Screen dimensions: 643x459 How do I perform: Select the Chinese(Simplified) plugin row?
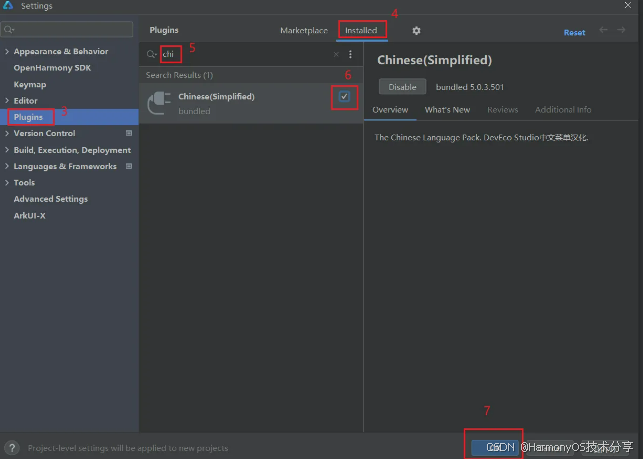click(251, 103)
